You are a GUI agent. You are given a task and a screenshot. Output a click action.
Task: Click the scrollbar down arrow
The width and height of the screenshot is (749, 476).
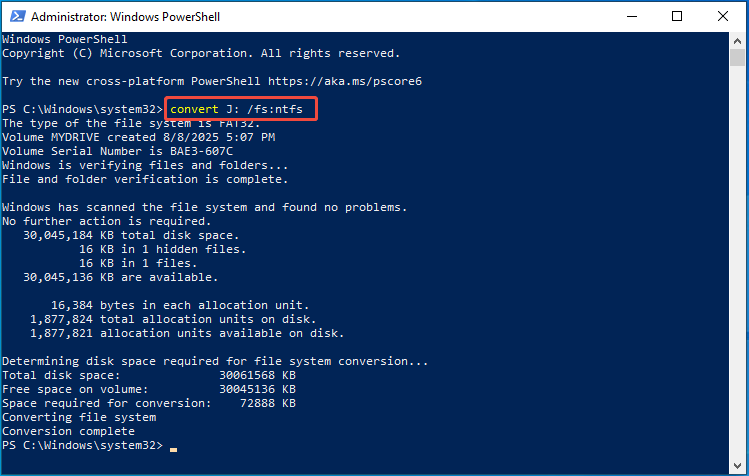[738, 464]
